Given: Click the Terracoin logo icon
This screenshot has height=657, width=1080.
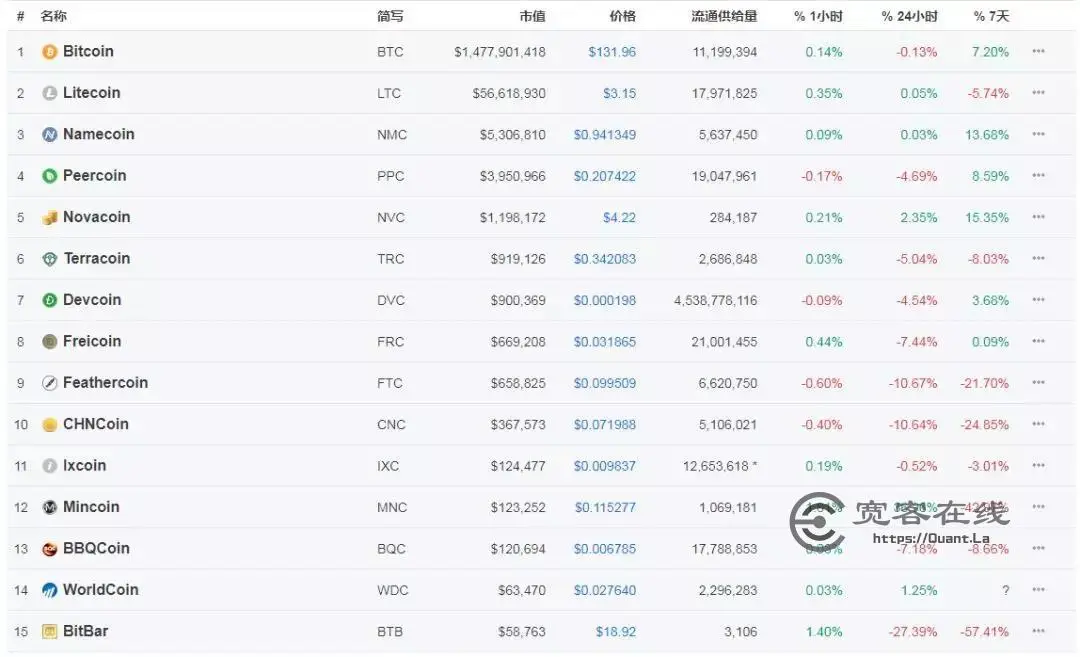Looking at the screenshot, I should tap(50, 259).
